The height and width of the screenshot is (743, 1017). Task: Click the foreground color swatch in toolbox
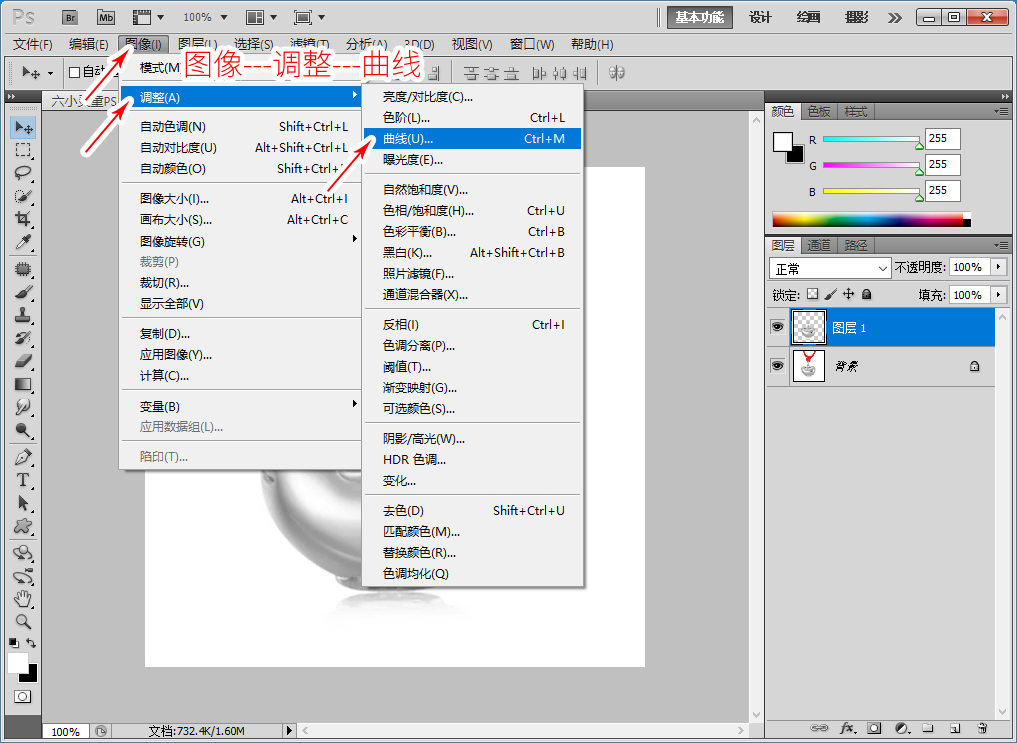[x=17, y=663]
